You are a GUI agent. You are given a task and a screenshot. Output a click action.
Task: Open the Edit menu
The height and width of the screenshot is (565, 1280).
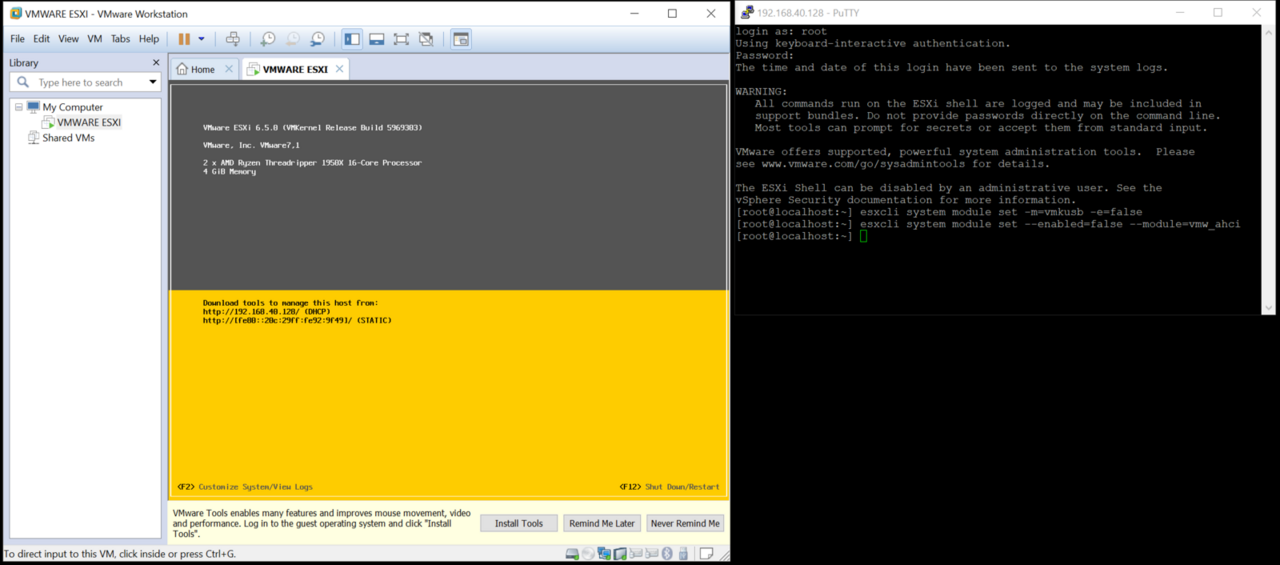point(41,39)
